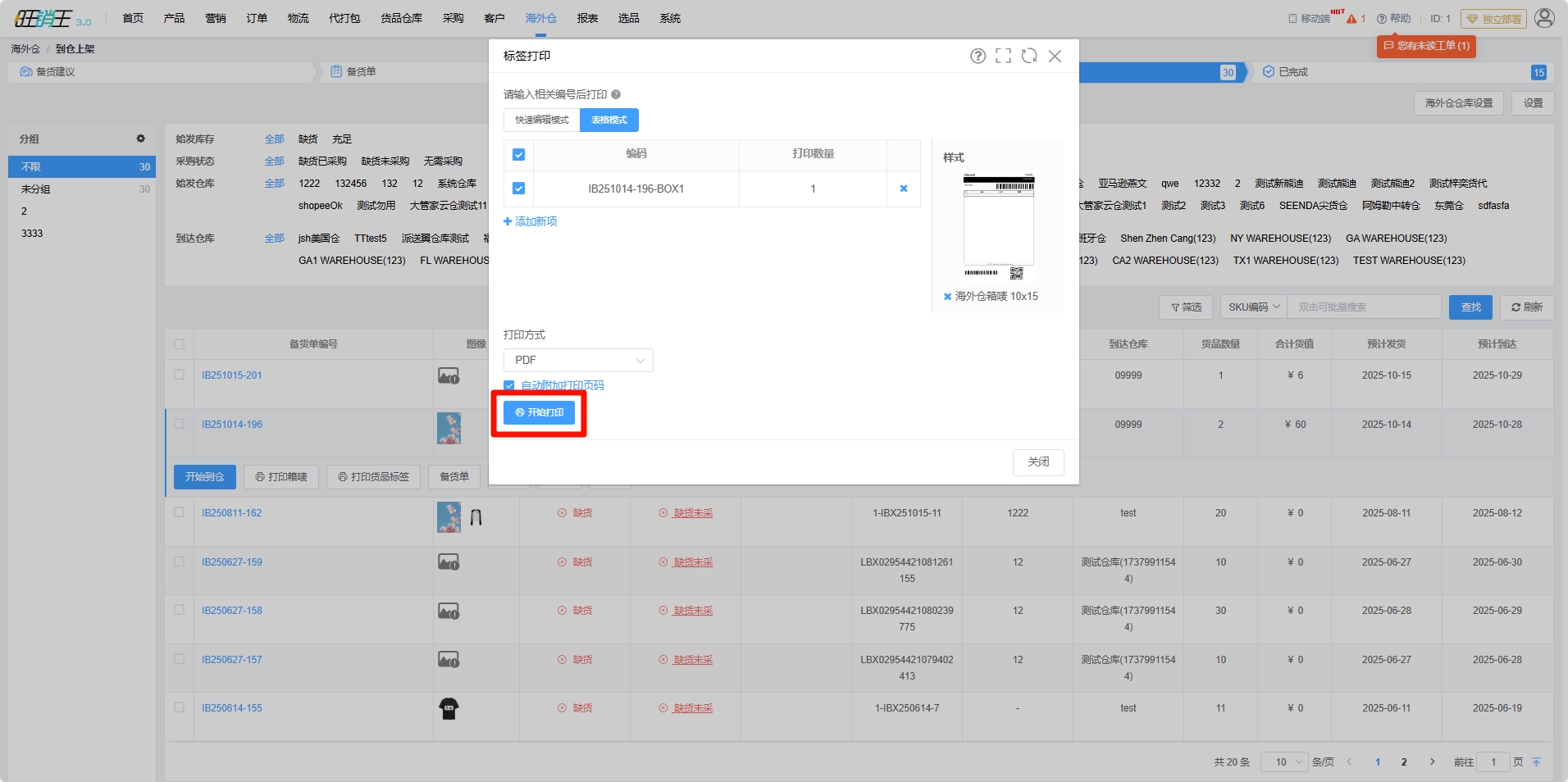Open the 报表 menu in top navigation
Image resolution: width=1568 pixels, height=782 pixels.
pyautogui.click(x=587, y=18)
